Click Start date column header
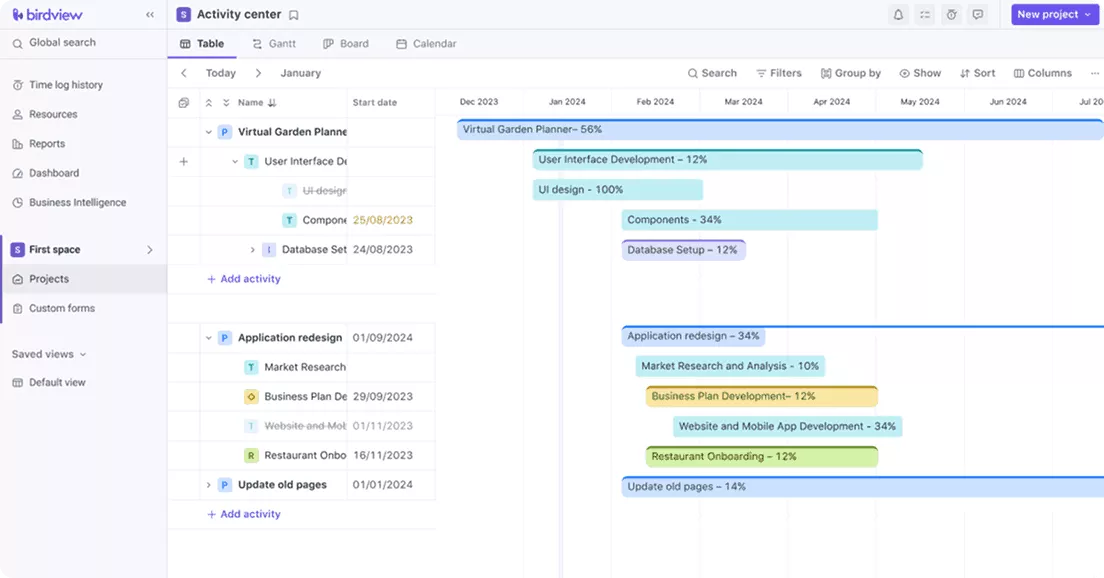 point(375,103)
